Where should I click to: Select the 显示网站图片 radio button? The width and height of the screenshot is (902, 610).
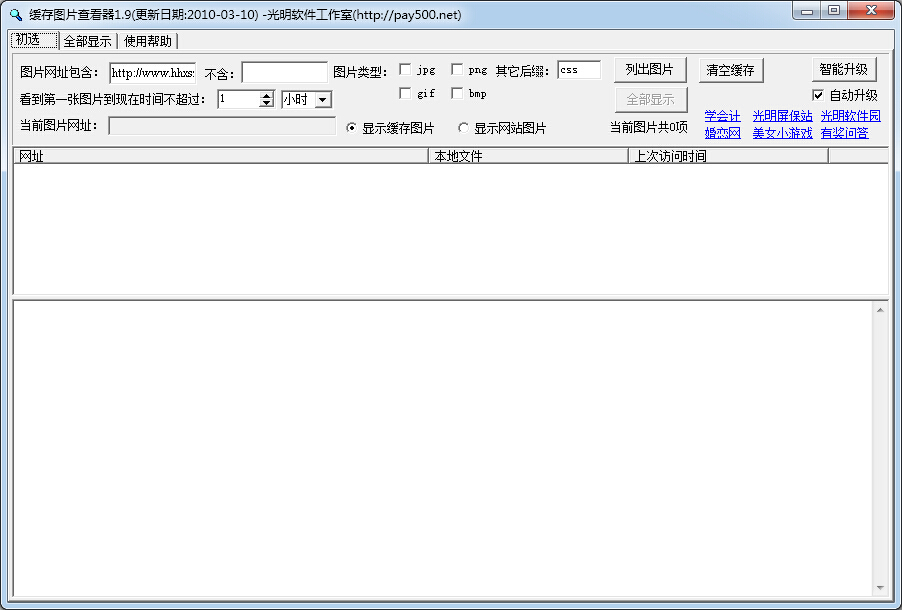[x=464, y=128]
